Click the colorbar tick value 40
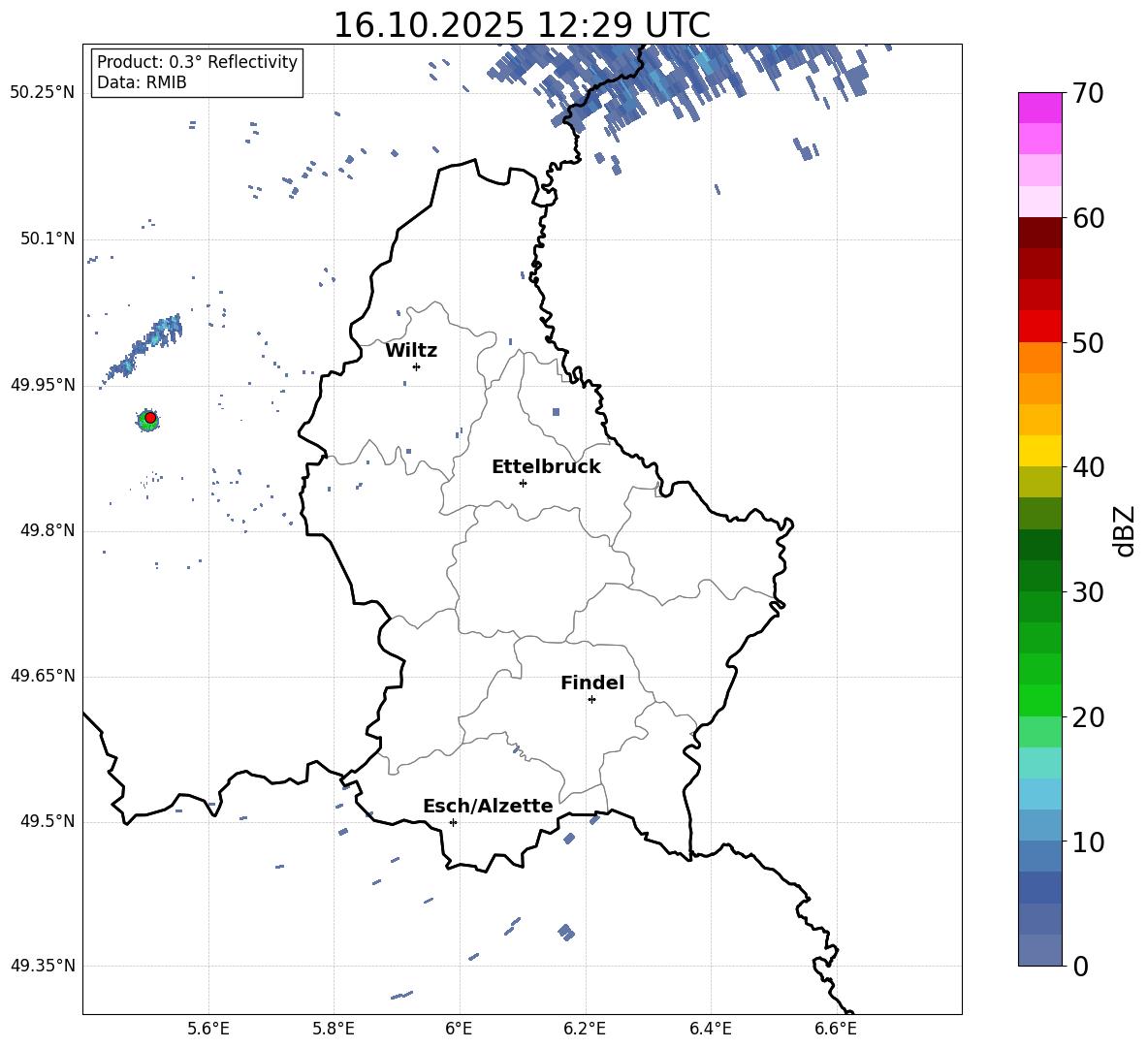The width and height of the screenshot is (1148, 1048). coord(1088,467)
